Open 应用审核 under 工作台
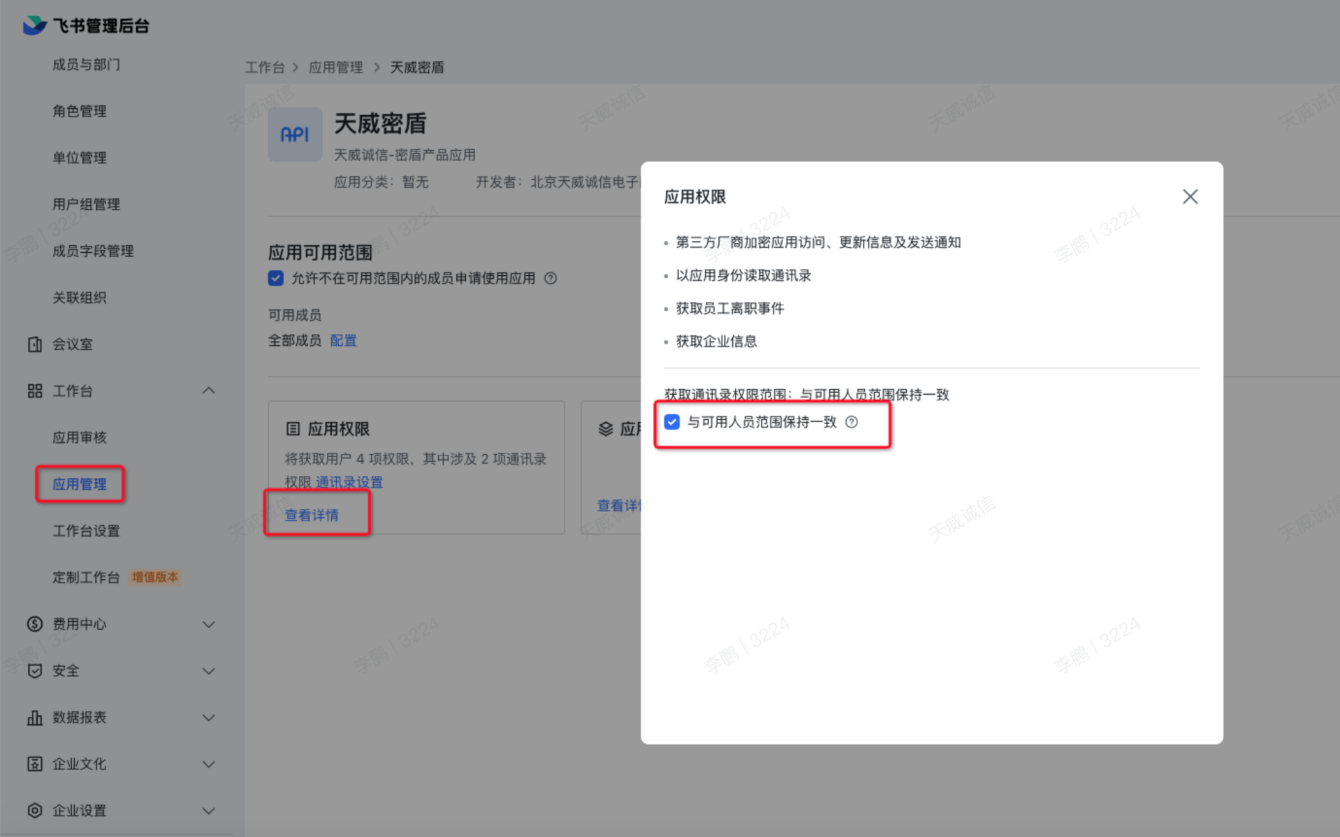The height and width of the screenshot is (837, 1340). (x=79, y=438)
